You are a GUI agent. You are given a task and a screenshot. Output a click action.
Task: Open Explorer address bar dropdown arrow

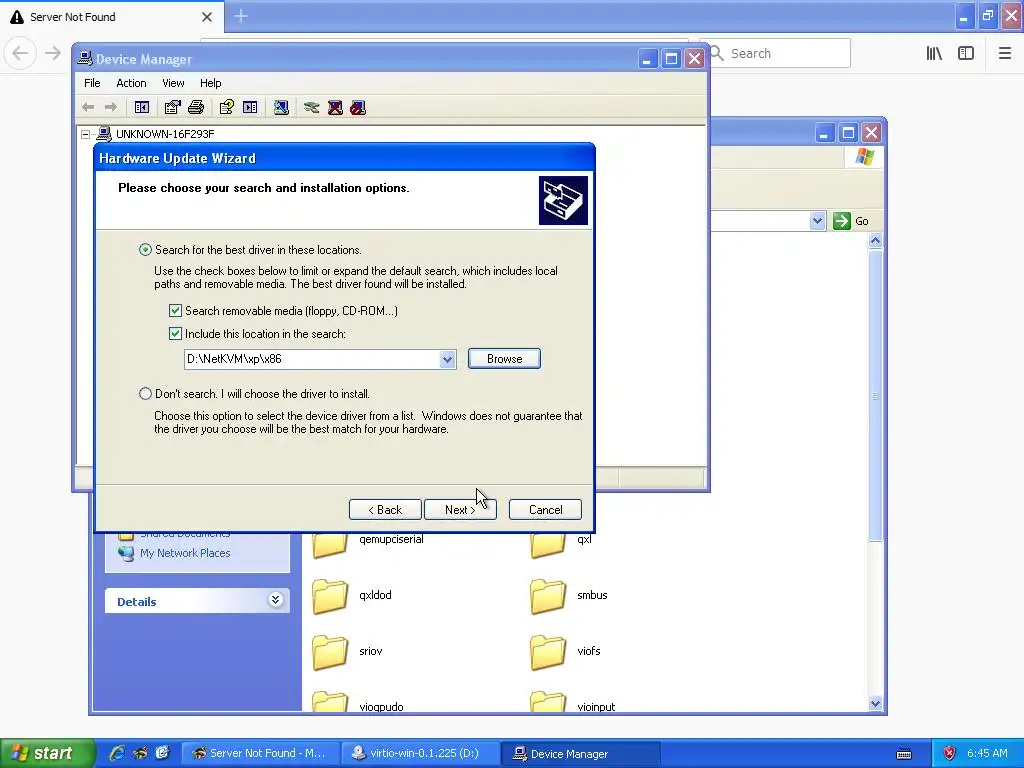818,221
